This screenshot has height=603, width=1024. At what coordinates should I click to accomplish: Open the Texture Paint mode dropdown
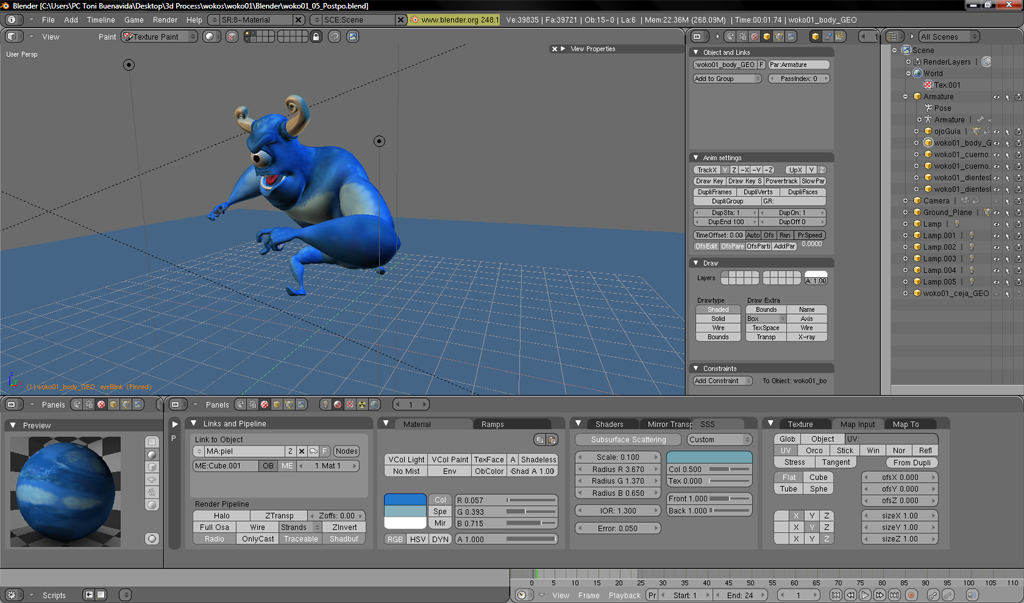point(160,37)
